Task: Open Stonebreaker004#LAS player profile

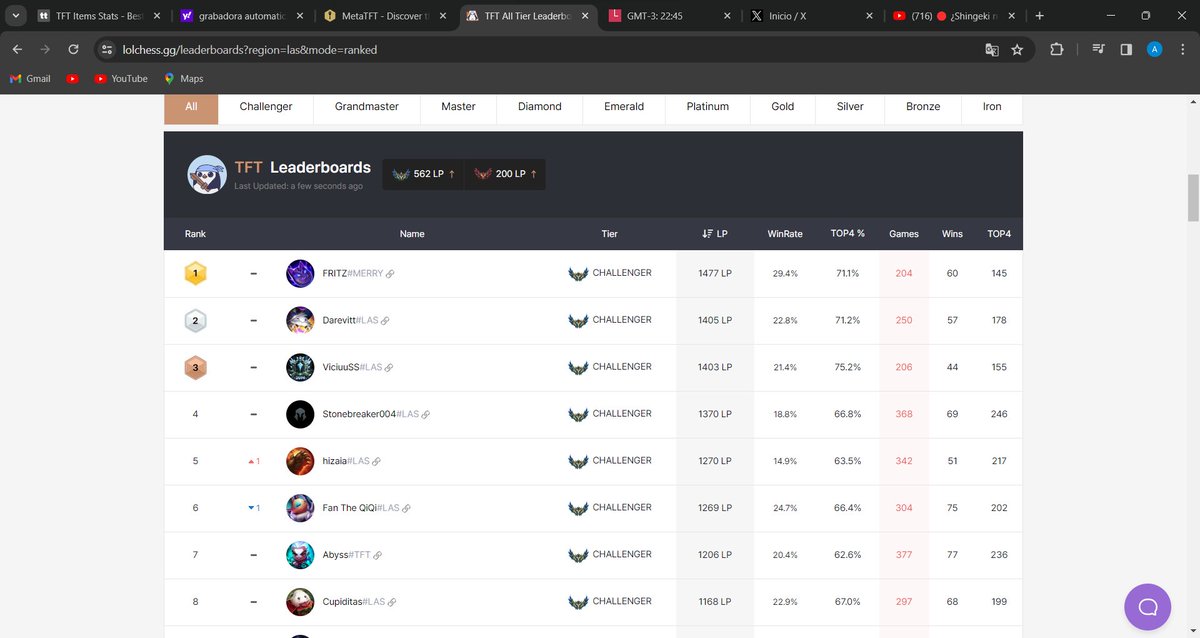Action: pyautogui.click(x=370, y=414)
